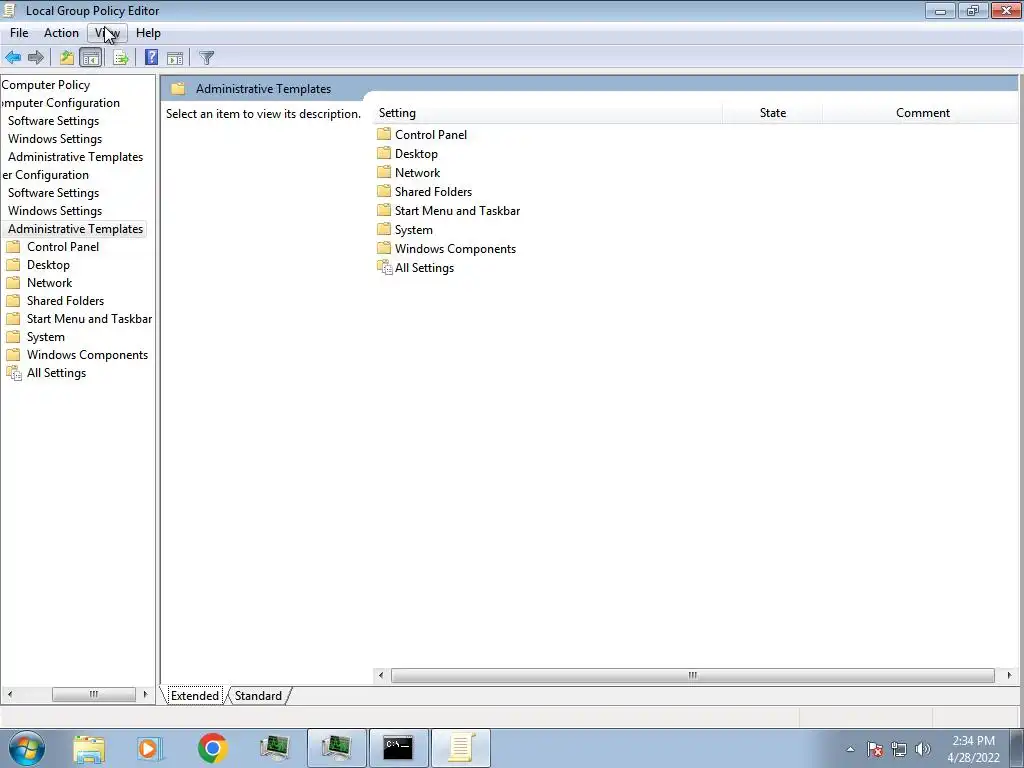1024x768 pixels.
Task: Click tree pane horizontal scrollbar thumb
Action: (93, 694)
